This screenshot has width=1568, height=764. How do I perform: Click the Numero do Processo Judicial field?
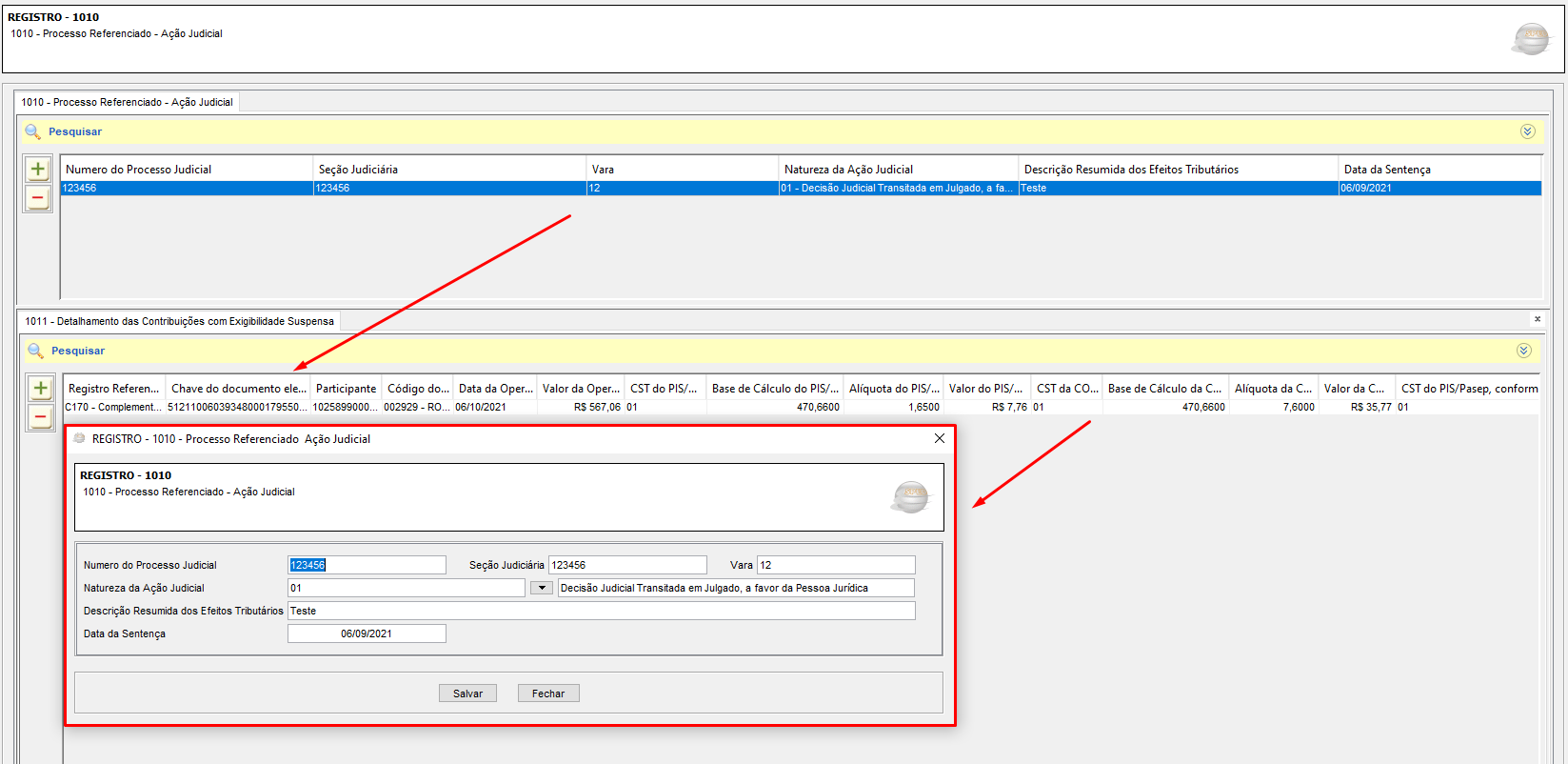click(367, 565)
